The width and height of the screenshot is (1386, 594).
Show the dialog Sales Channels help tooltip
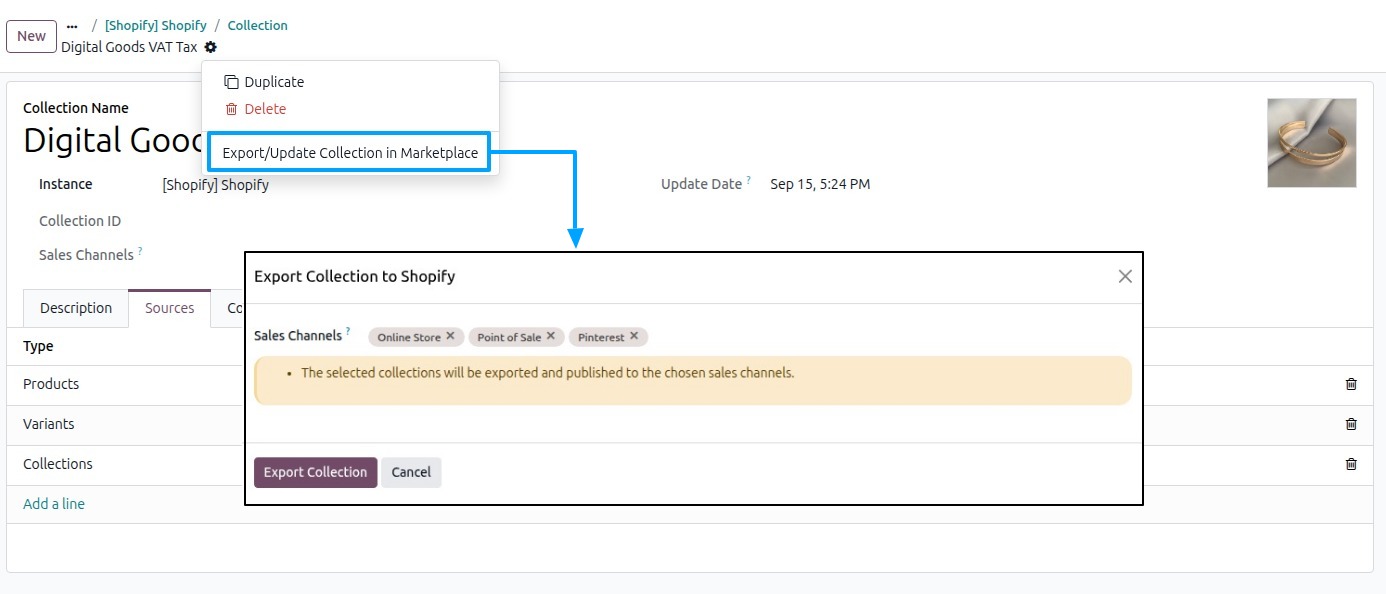tap(348, 331)
